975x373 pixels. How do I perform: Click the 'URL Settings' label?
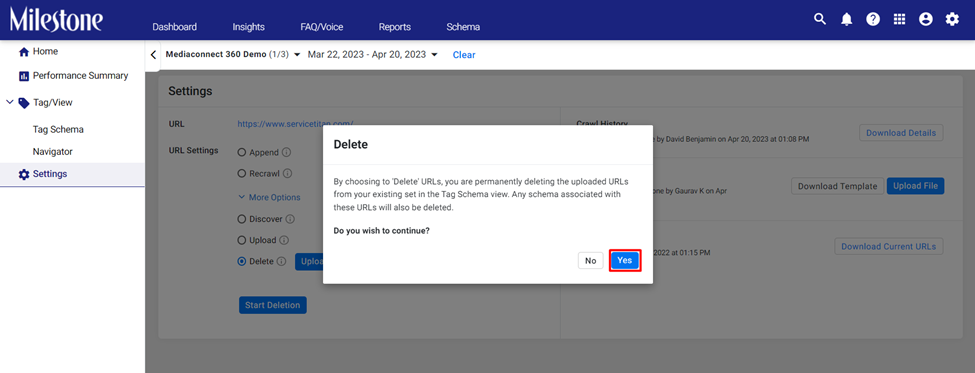[x=193, y=150]
